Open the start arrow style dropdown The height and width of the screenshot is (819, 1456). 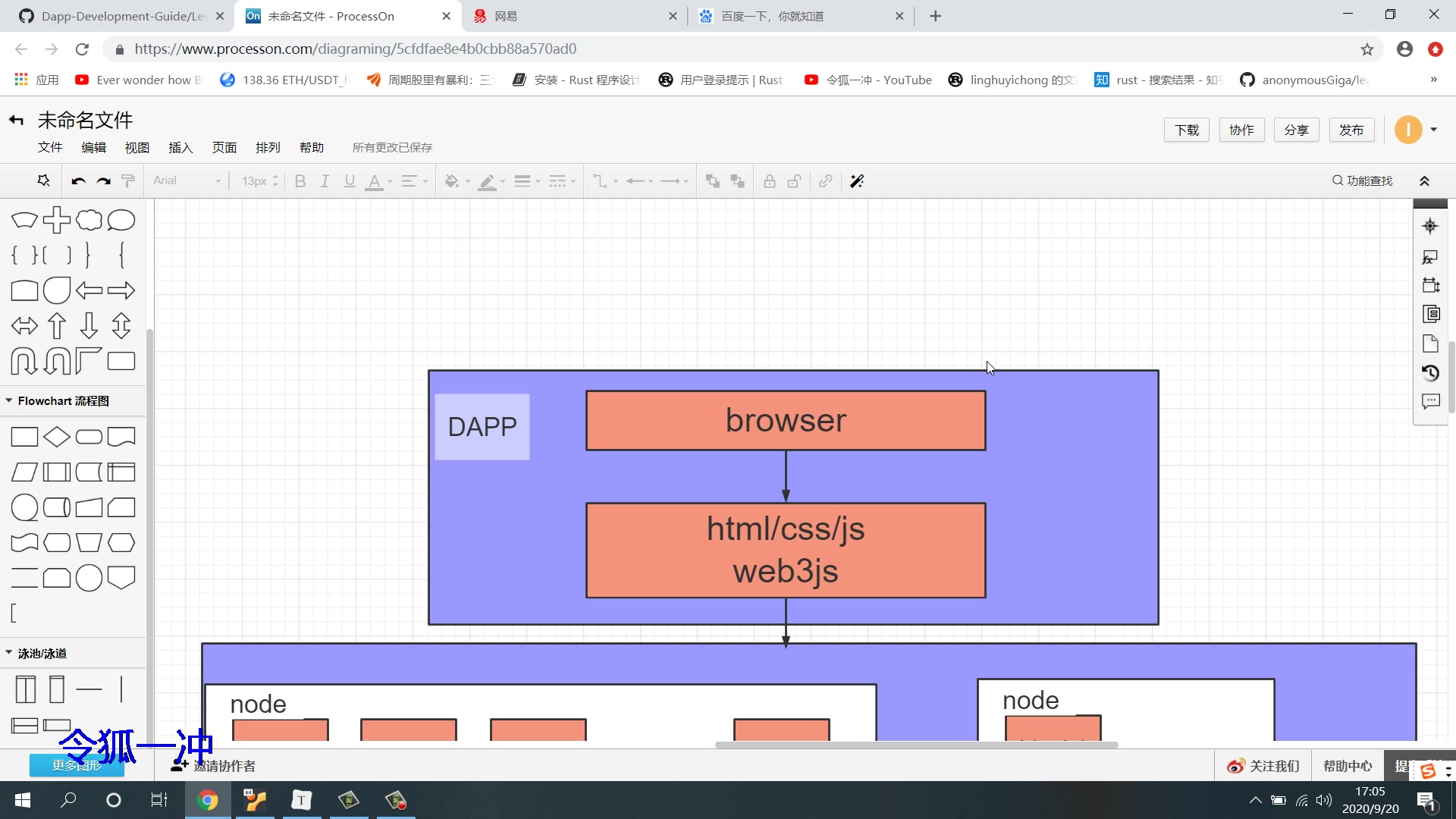click(x=639, y=181)
